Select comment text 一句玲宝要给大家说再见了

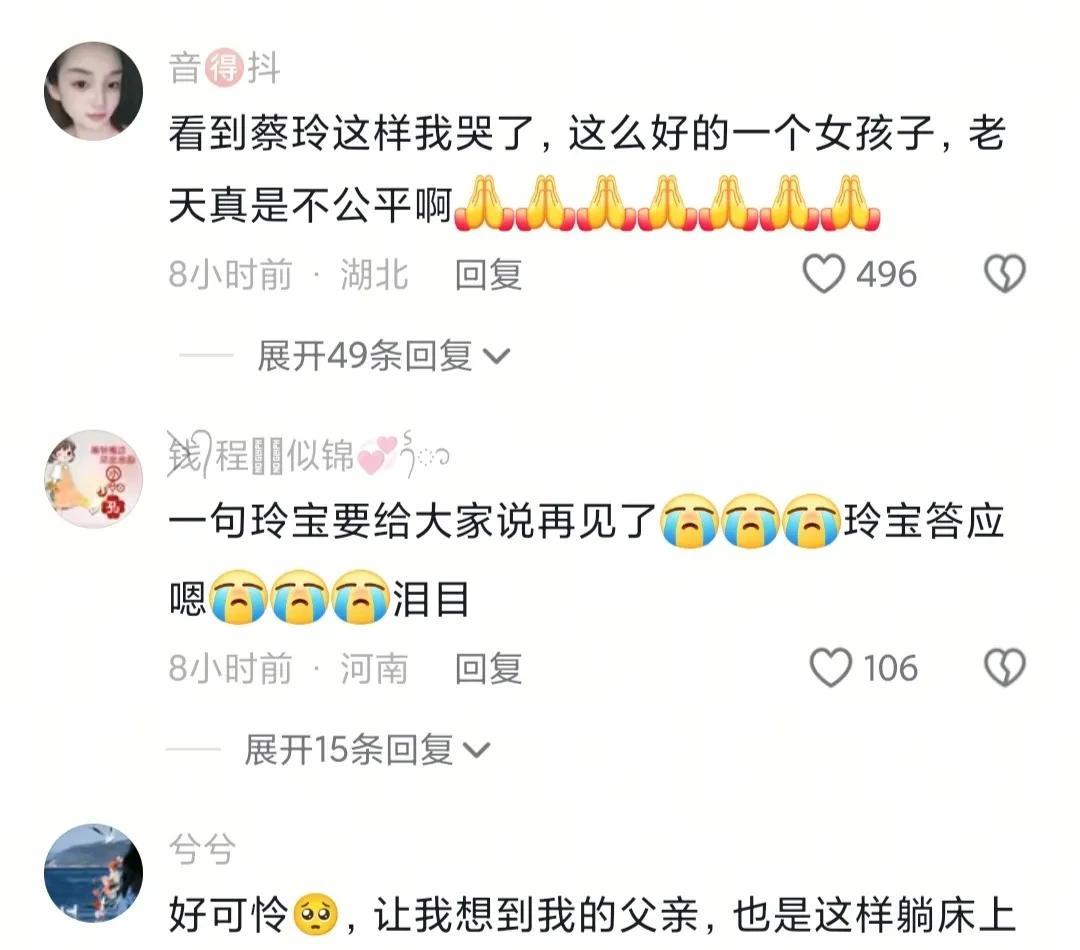412,520
